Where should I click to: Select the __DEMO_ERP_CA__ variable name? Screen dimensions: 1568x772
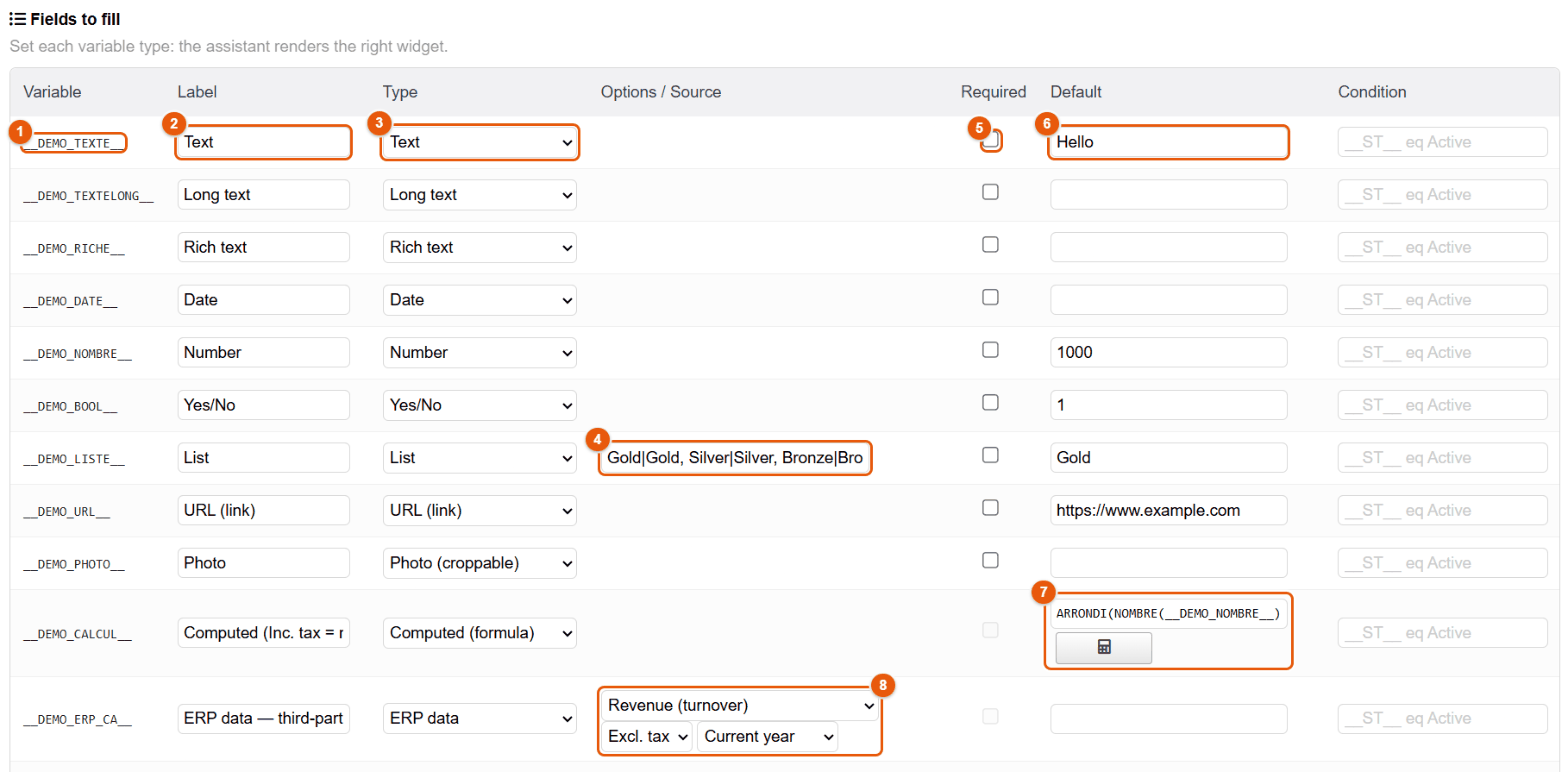(x=77, y=719)
